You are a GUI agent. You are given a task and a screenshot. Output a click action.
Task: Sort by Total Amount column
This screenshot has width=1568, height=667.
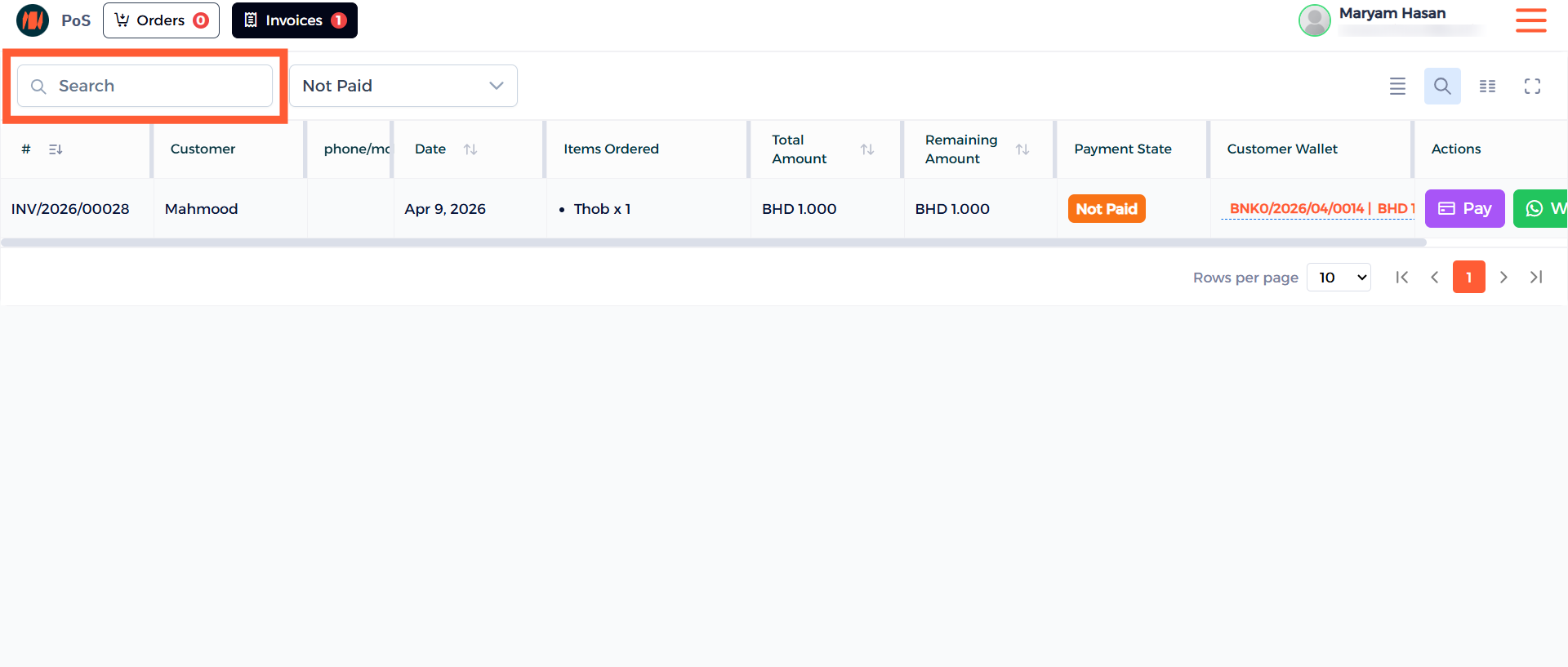pyautogui.click(x=866, y=149)
